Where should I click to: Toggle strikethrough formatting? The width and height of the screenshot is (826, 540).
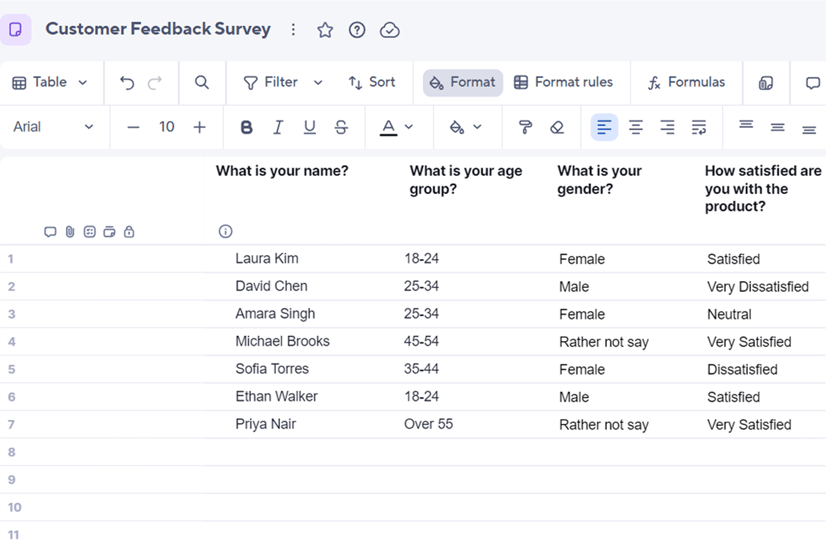tap(341, 127)
